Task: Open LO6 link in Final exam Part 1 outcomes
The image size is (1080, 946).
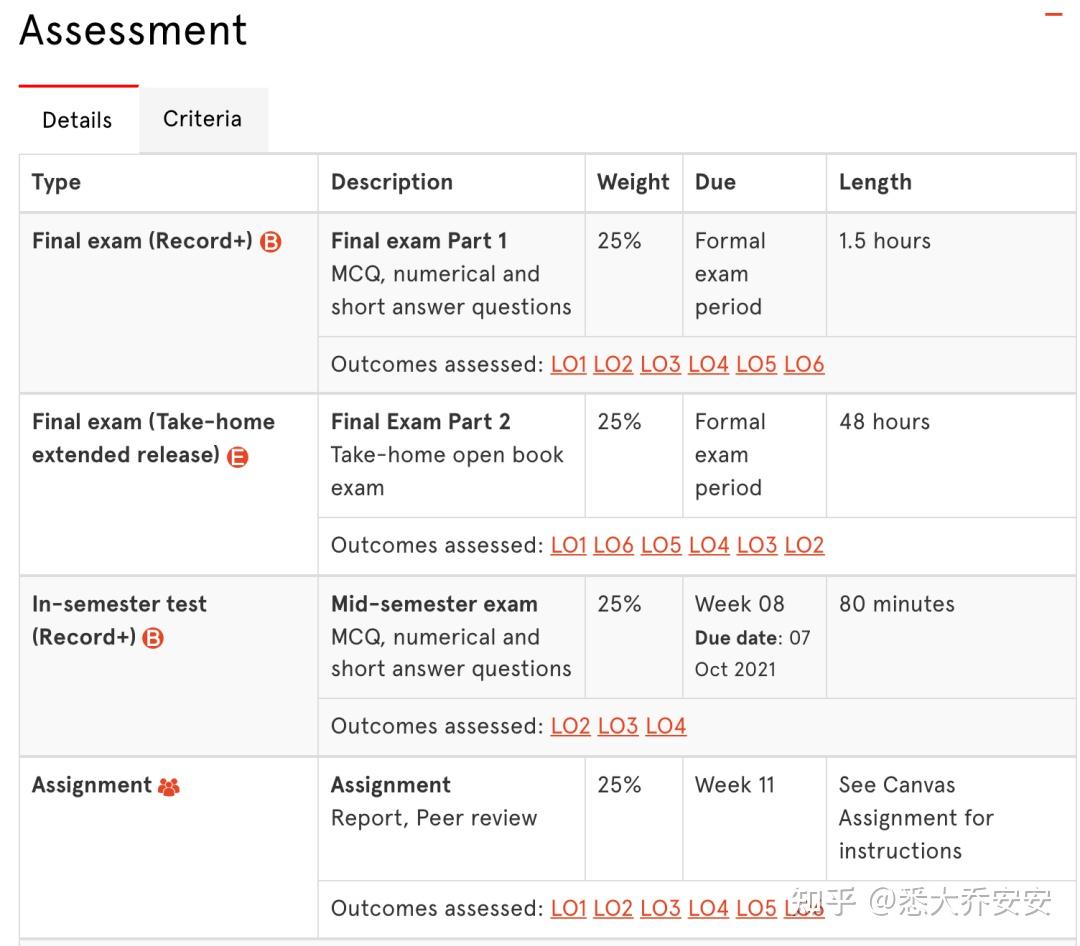Action: point(804,365)
